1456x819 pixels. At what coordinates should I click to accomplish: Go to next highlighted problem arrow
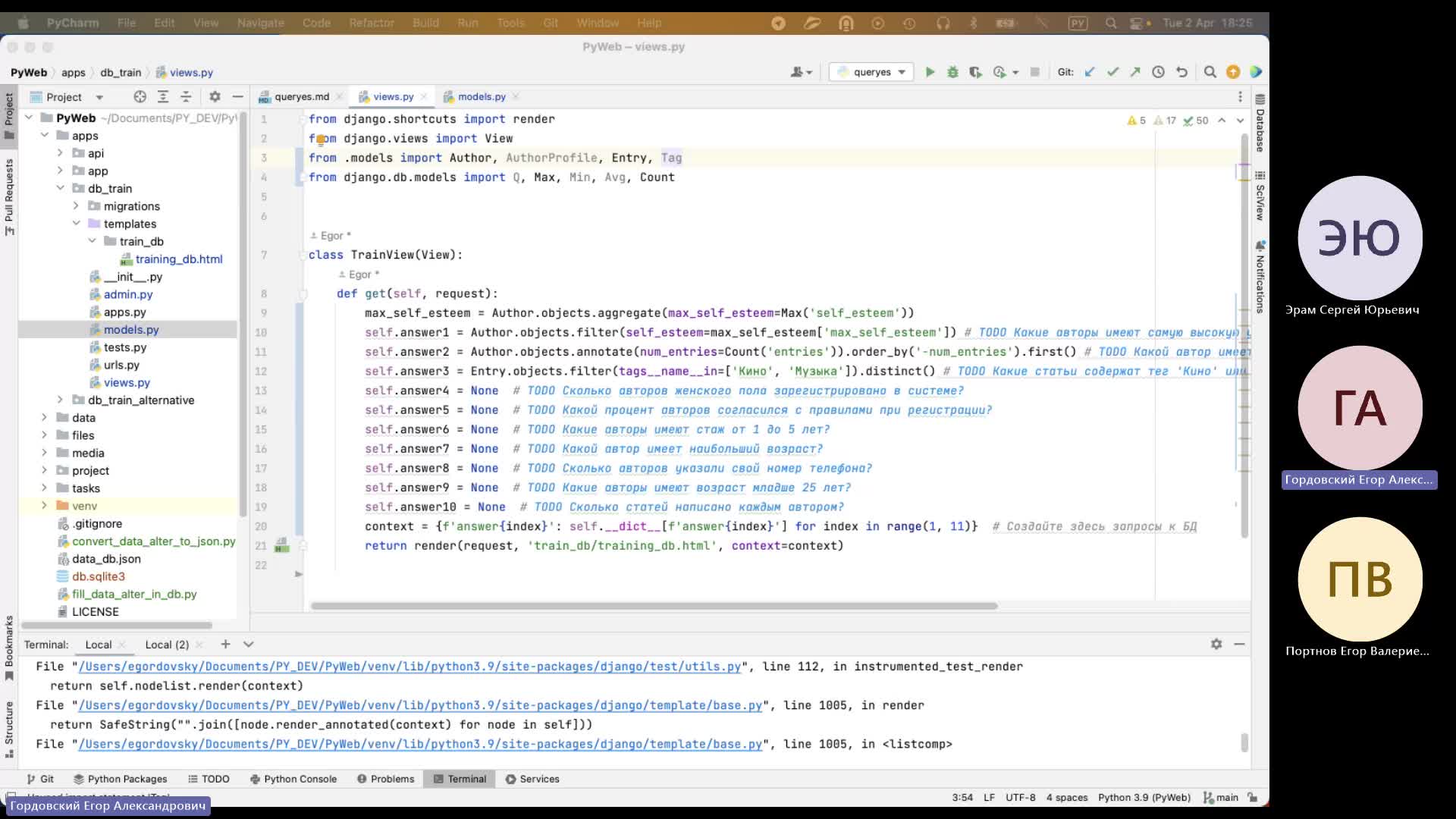tap(1241, 121)
